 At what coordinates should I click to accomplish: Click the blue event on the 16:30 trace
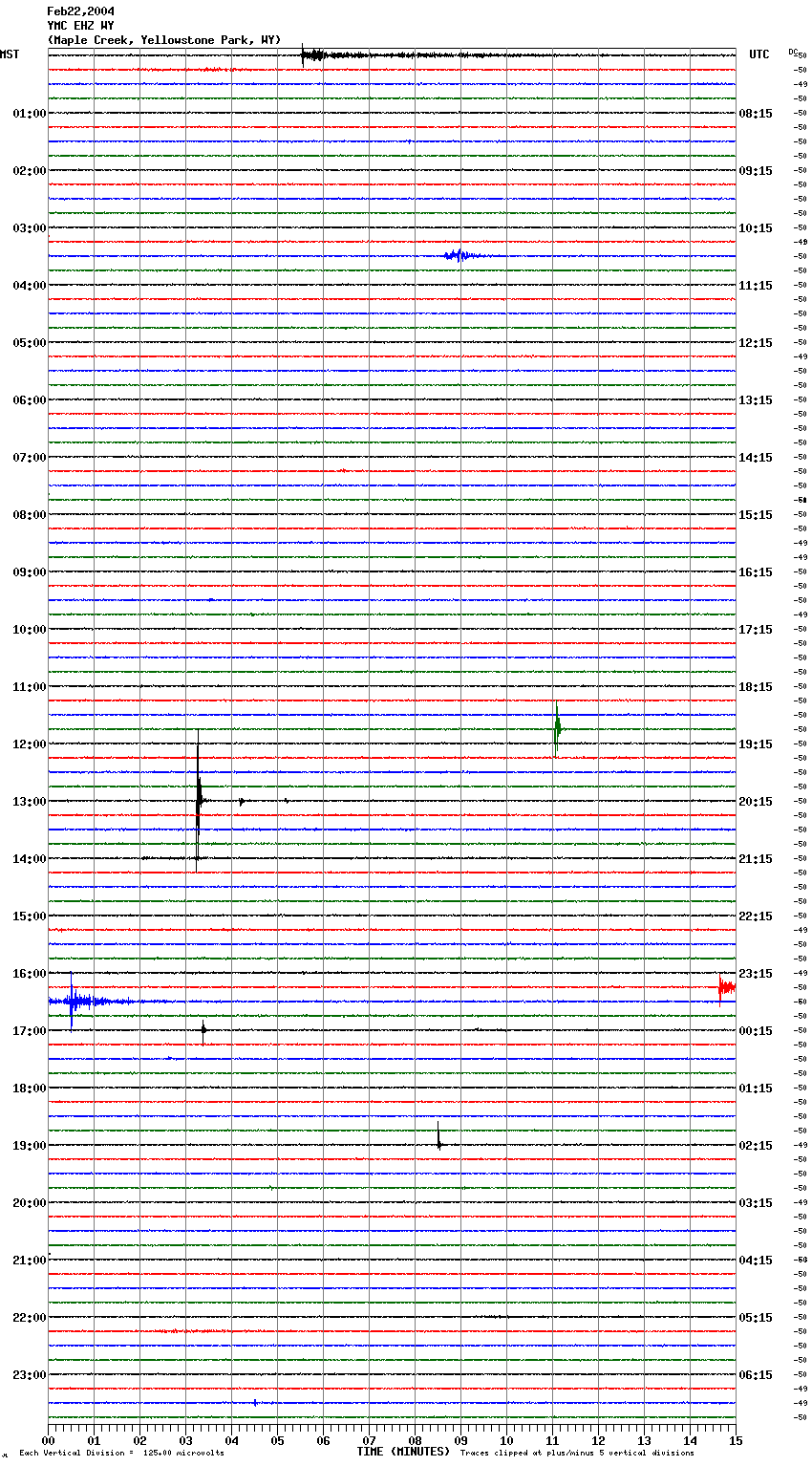[x=72, y=1002]
